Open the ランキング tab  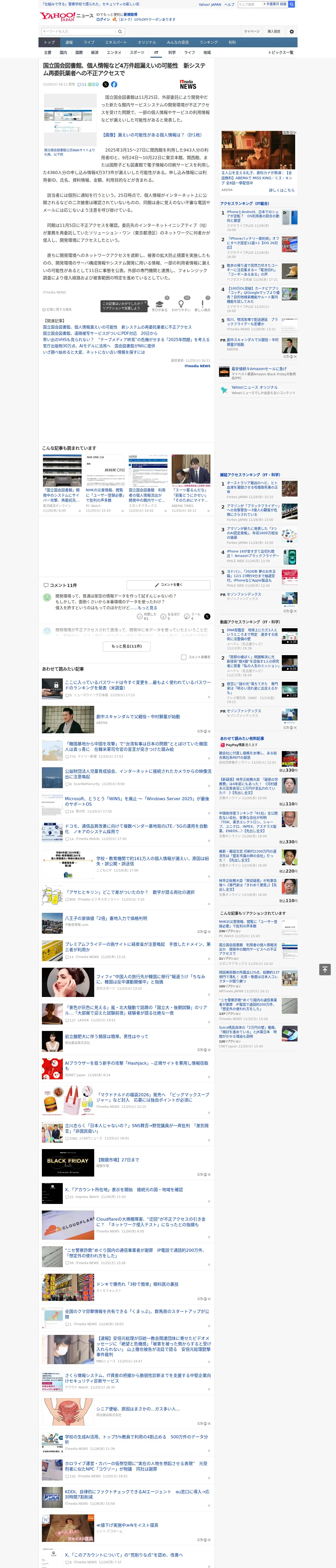209,42
